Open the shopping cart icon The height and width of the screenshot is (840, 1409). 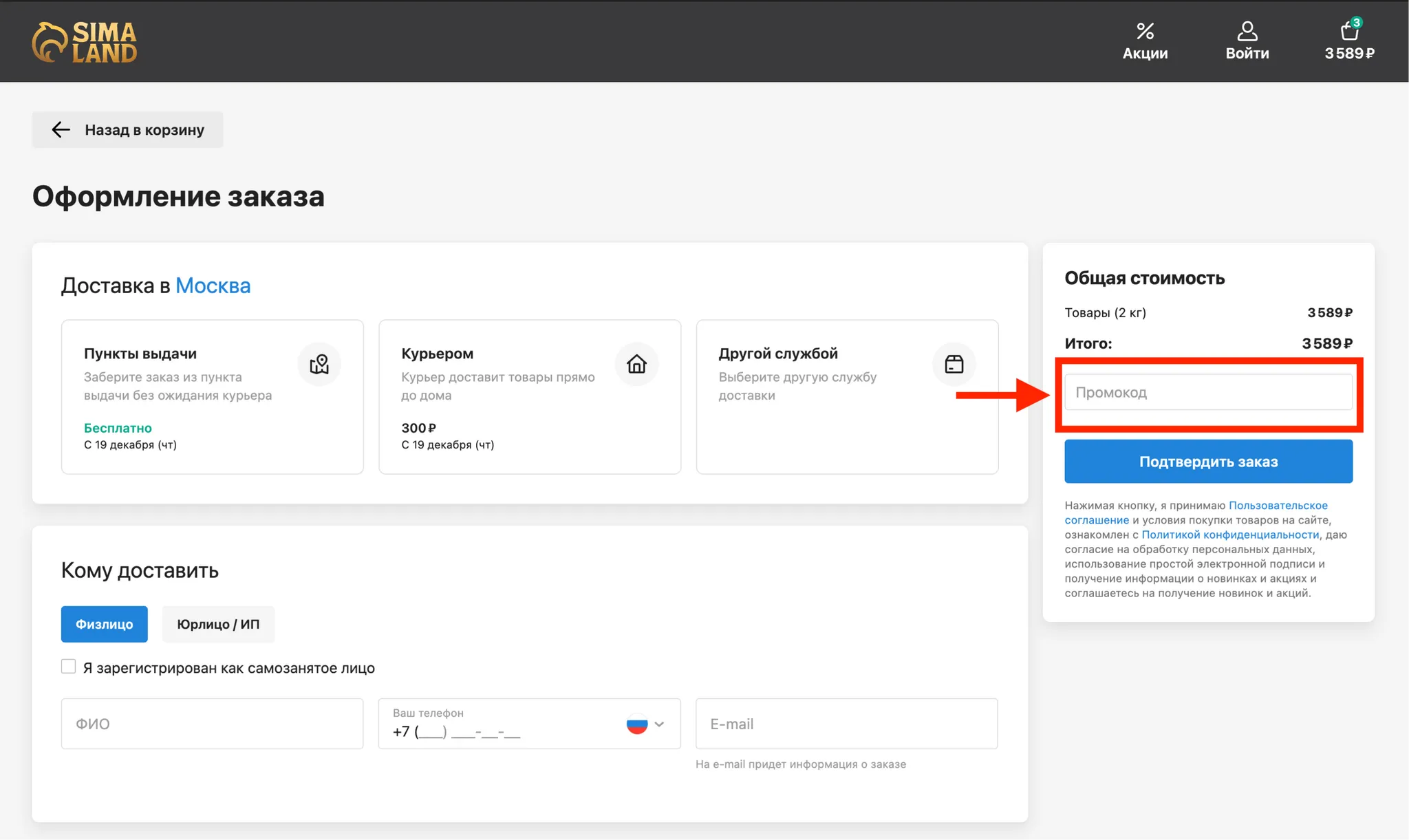point(1349,32)
